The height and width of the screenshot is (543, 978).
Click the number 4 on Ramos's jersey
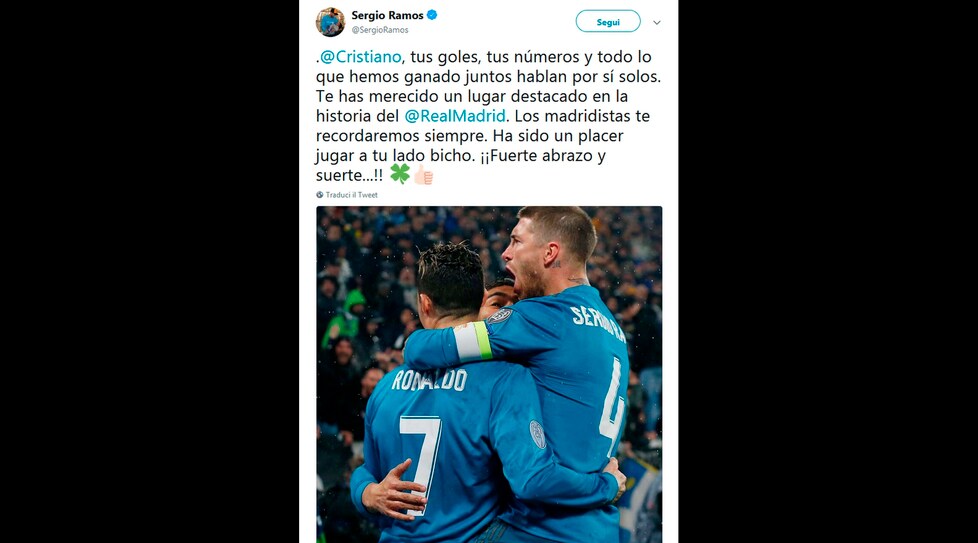tap(612, 400)
